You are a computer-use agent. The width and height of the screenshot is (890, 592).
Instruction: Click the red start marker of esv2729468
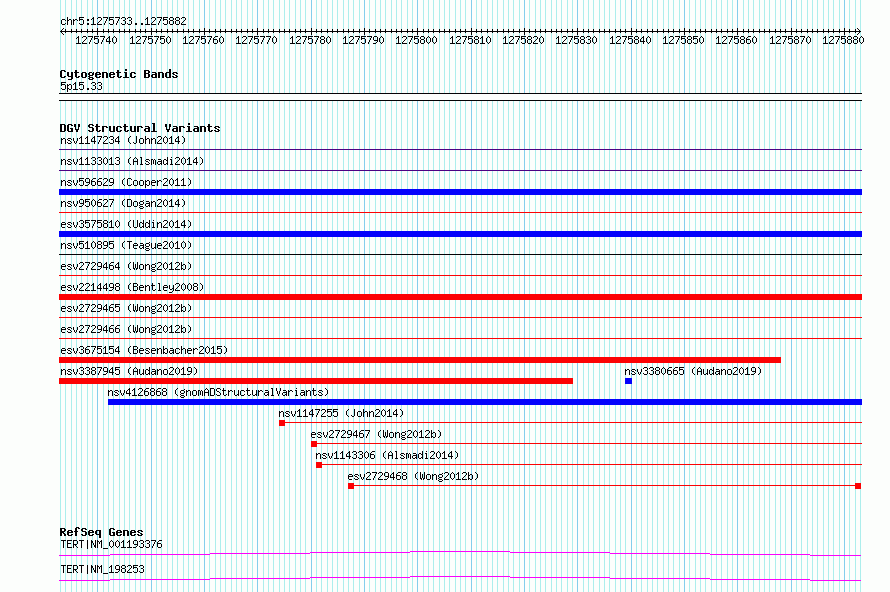(351, 486)
